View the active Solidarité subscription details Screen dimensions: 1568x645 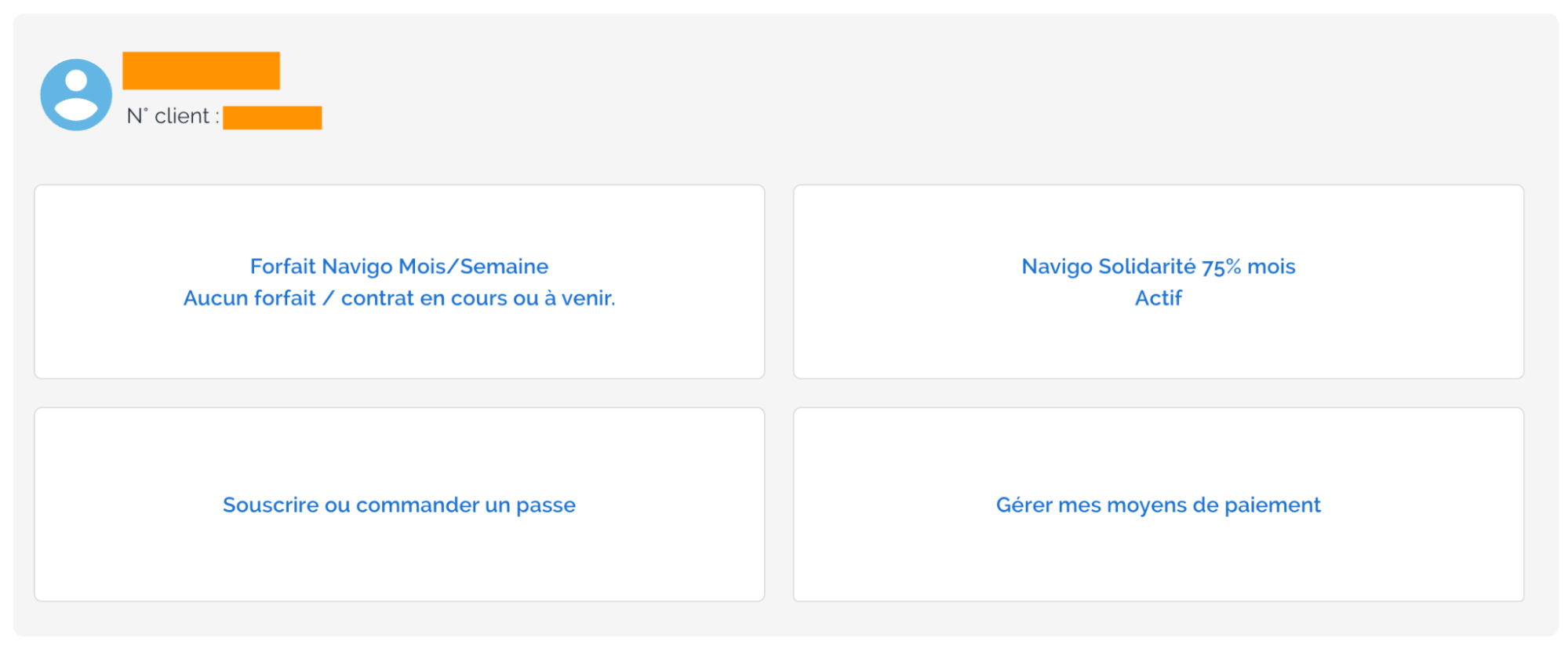pyautogui.click(x=1159, y=282)
